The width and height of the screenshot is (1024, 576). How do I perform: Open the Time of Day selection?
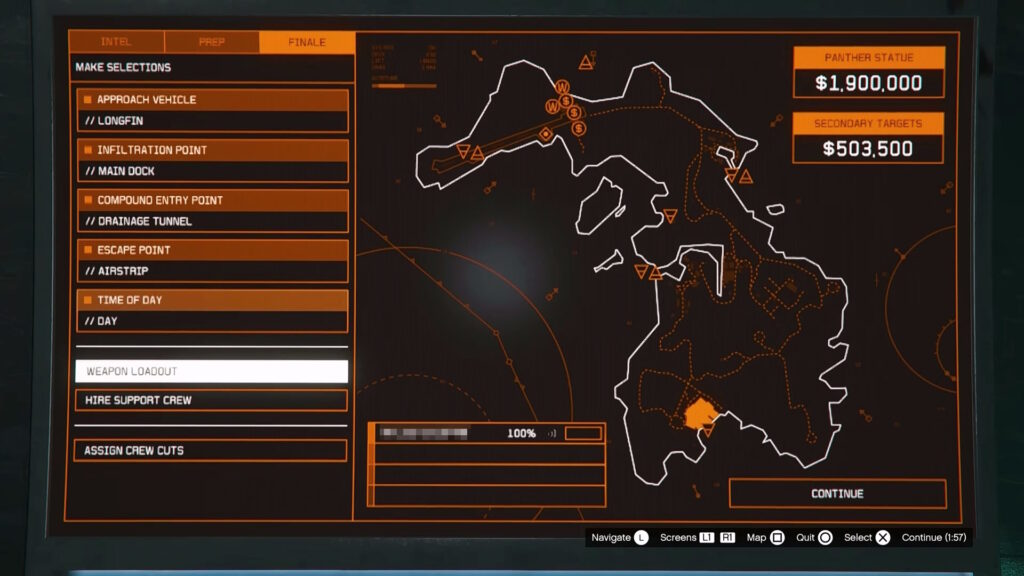pyautogui.click(x=212, y=311)
